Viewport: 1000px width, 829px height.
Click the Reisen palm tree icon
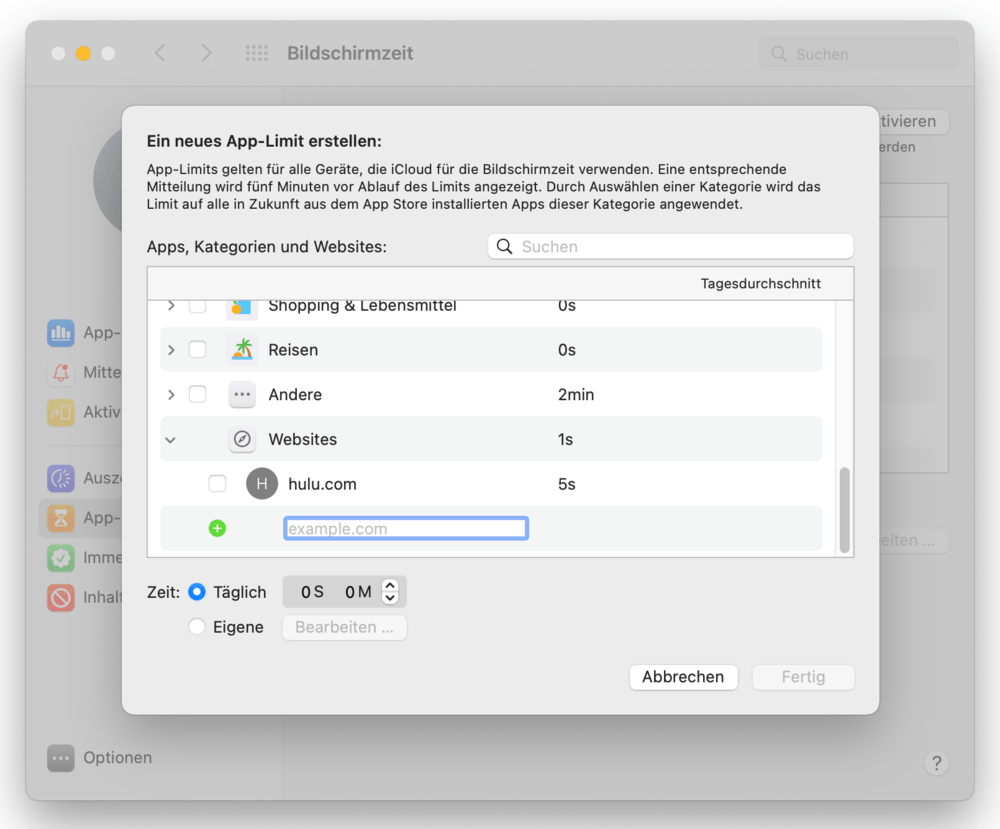[242, 350]
